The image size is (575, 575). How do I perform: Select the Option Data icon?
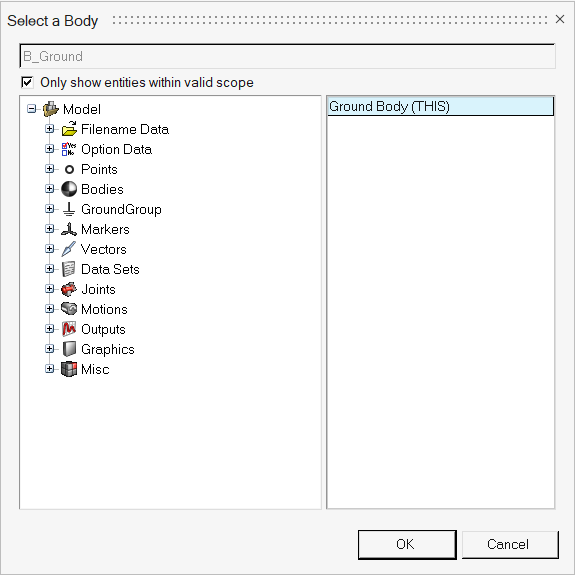(x=69, y=149)
